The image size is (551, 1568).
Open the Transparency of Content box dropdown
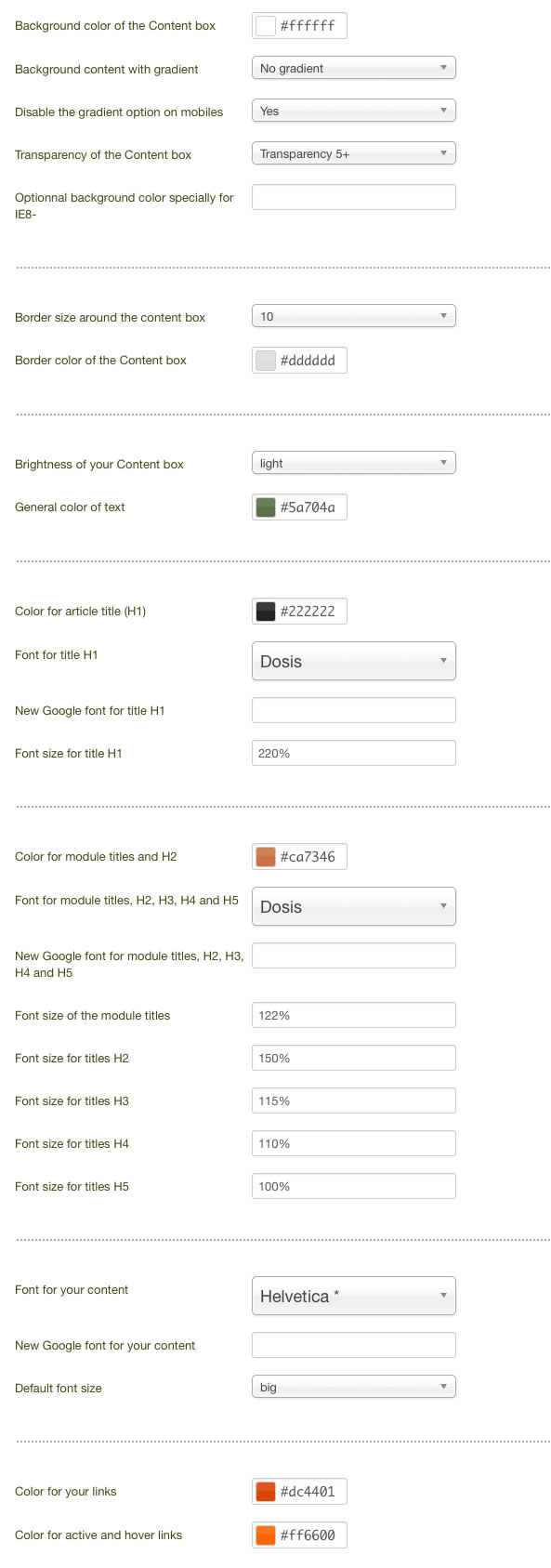tap(354, 153)
